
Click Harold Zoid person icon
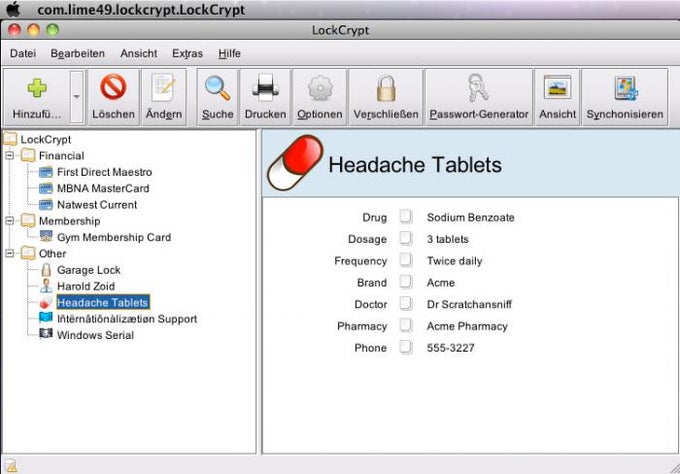[x=46, y=286]
